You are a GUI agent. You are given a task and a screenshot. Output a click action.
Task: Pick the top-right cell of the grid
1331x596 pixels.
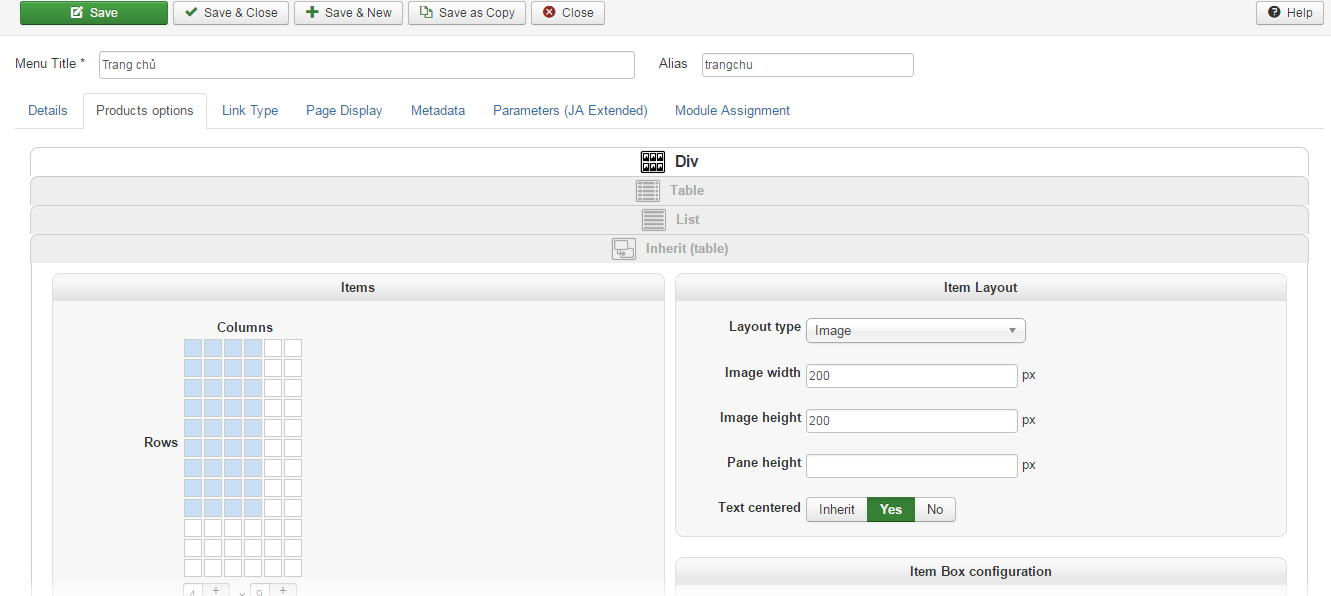[293, 348]
